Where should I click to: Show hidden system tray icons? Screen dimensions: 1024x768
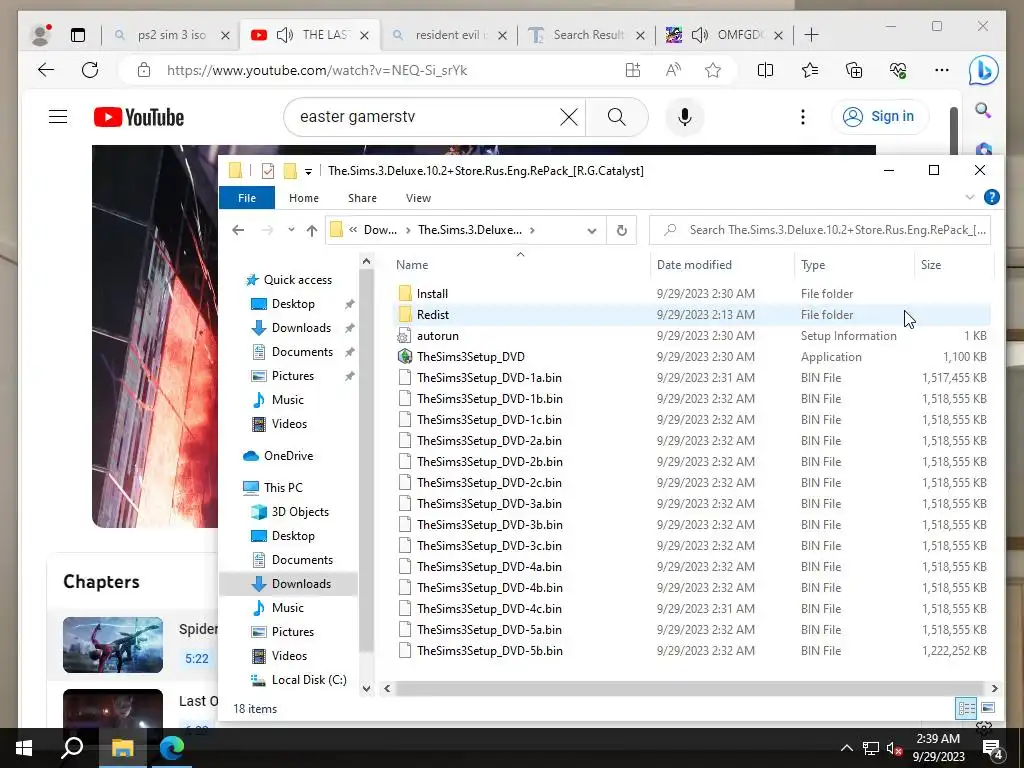pyautogui.click(x=846, y=748)
